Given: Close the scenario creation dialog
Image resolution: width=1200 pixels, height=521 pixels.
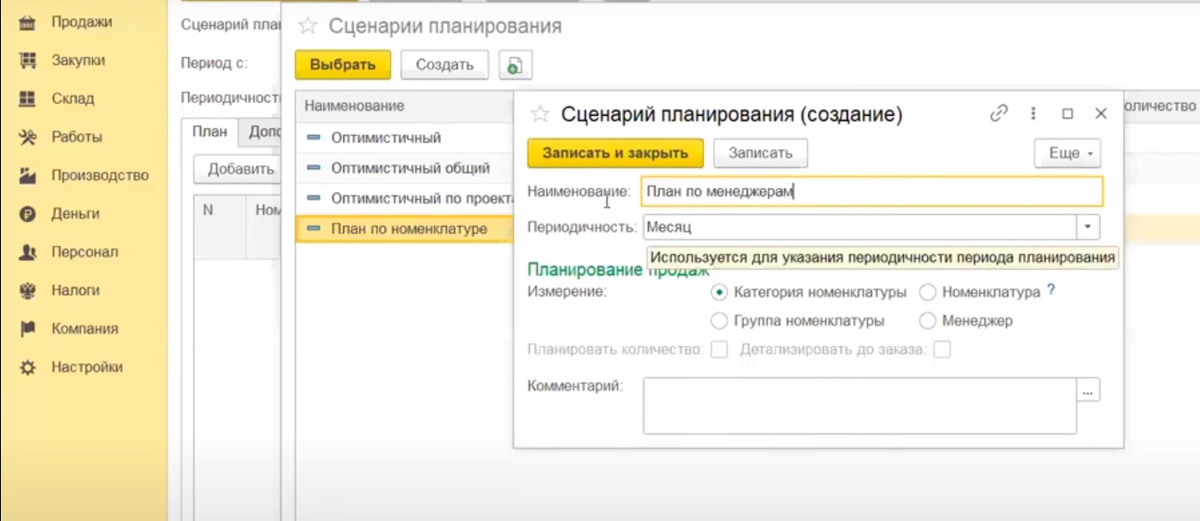Looking at the screenshot, I should click(1101, 114).
